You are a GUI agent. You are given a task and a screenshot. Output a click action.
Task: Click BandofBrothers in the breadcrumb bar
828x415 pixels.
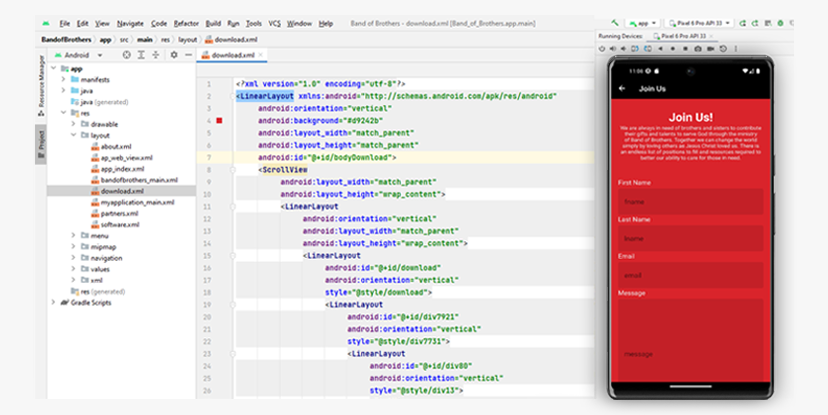pyautogui.click(x=66, y=40)
